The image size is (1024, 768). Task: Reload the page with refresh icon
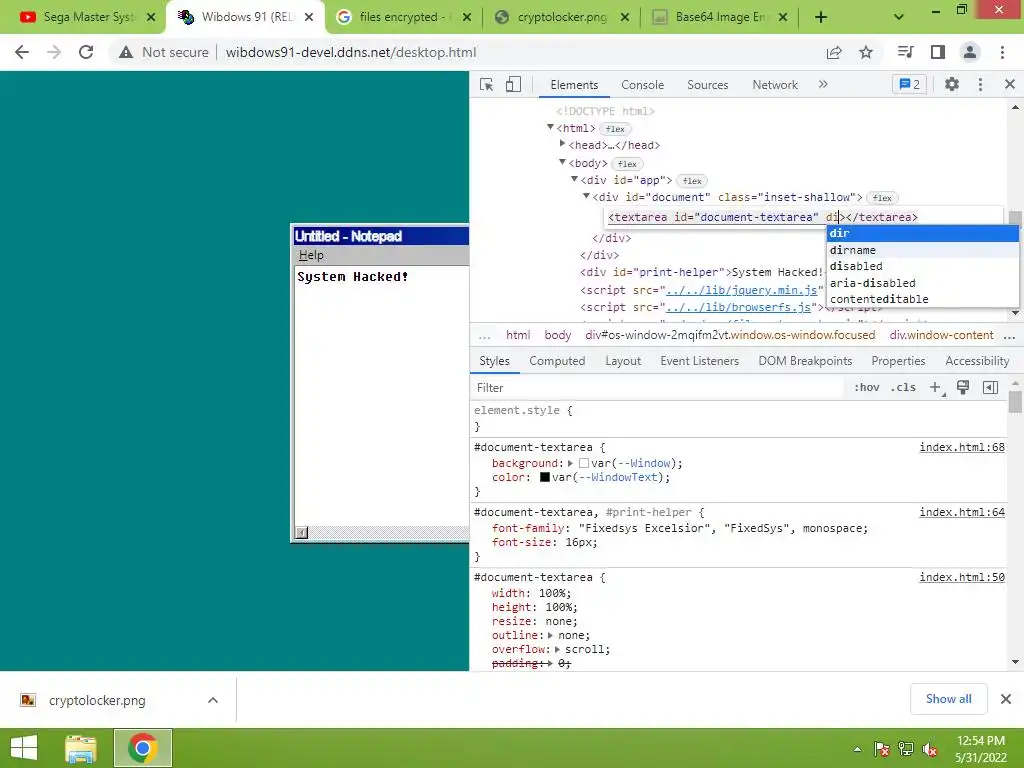coord(86,52)
